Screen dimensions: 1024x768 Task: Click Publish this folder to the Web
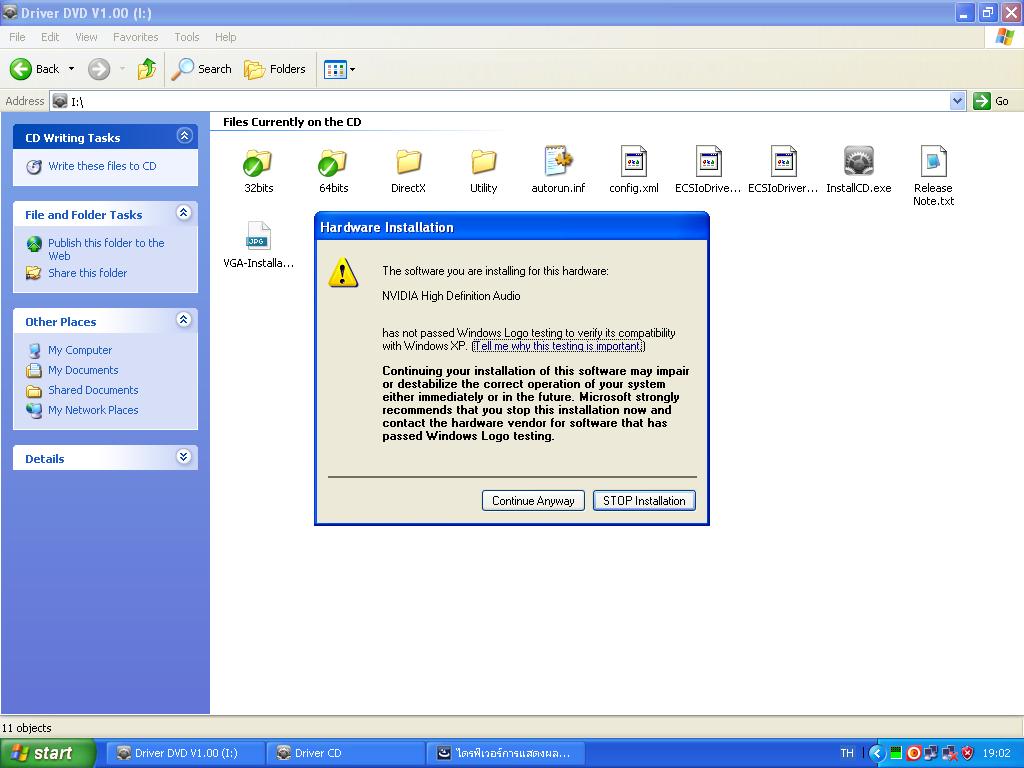(x=106, y=249)
